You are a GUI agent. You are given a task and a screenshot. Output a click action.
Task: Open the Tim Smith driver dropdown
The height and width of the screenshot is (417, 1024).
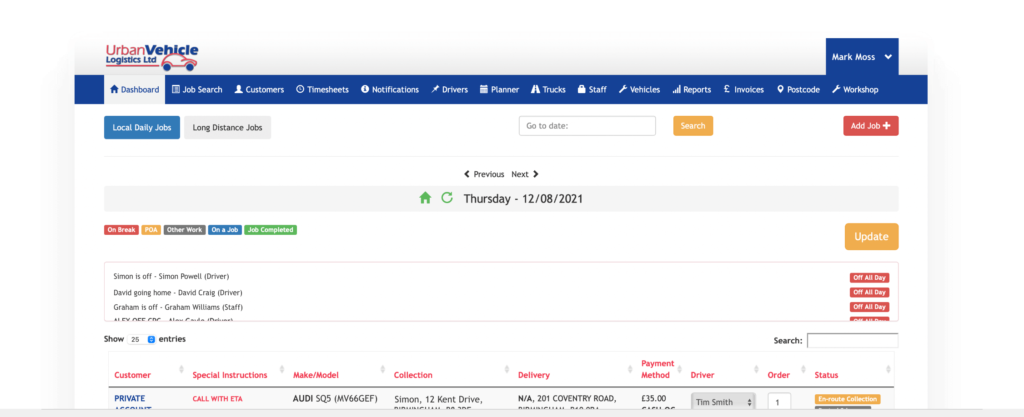pyautogui.click(x=724, y=401)
